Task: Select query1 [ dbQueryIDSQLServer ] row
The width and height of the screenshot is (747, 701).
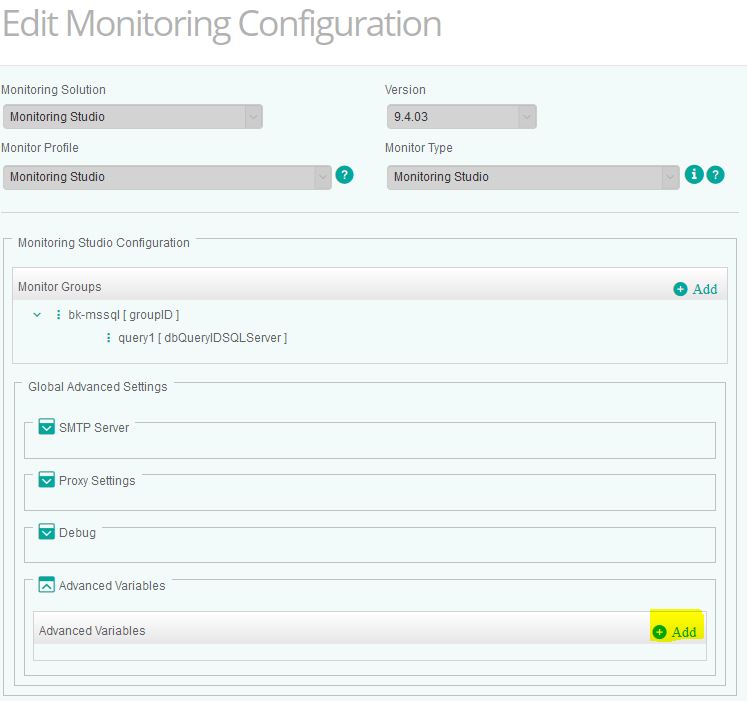Action: click(202, 337)
